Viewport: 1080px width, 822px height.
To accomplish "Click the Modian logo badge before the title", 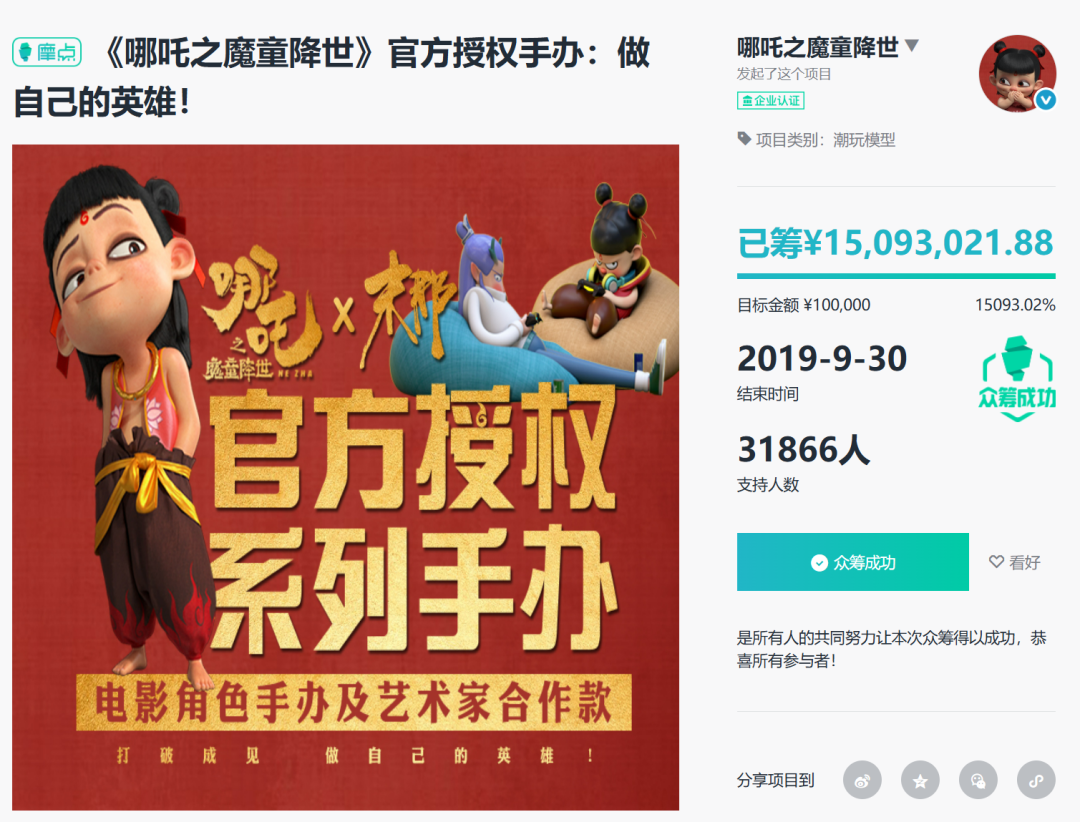I will 47,52.
